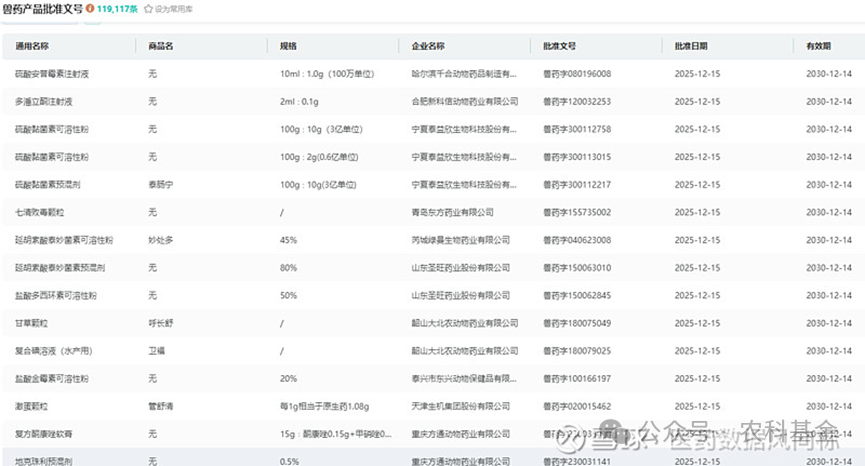The width and height of the screenshot is (865, 466).
Task: Click the 企业名称 column header
Action: click(x=428, y=46)
